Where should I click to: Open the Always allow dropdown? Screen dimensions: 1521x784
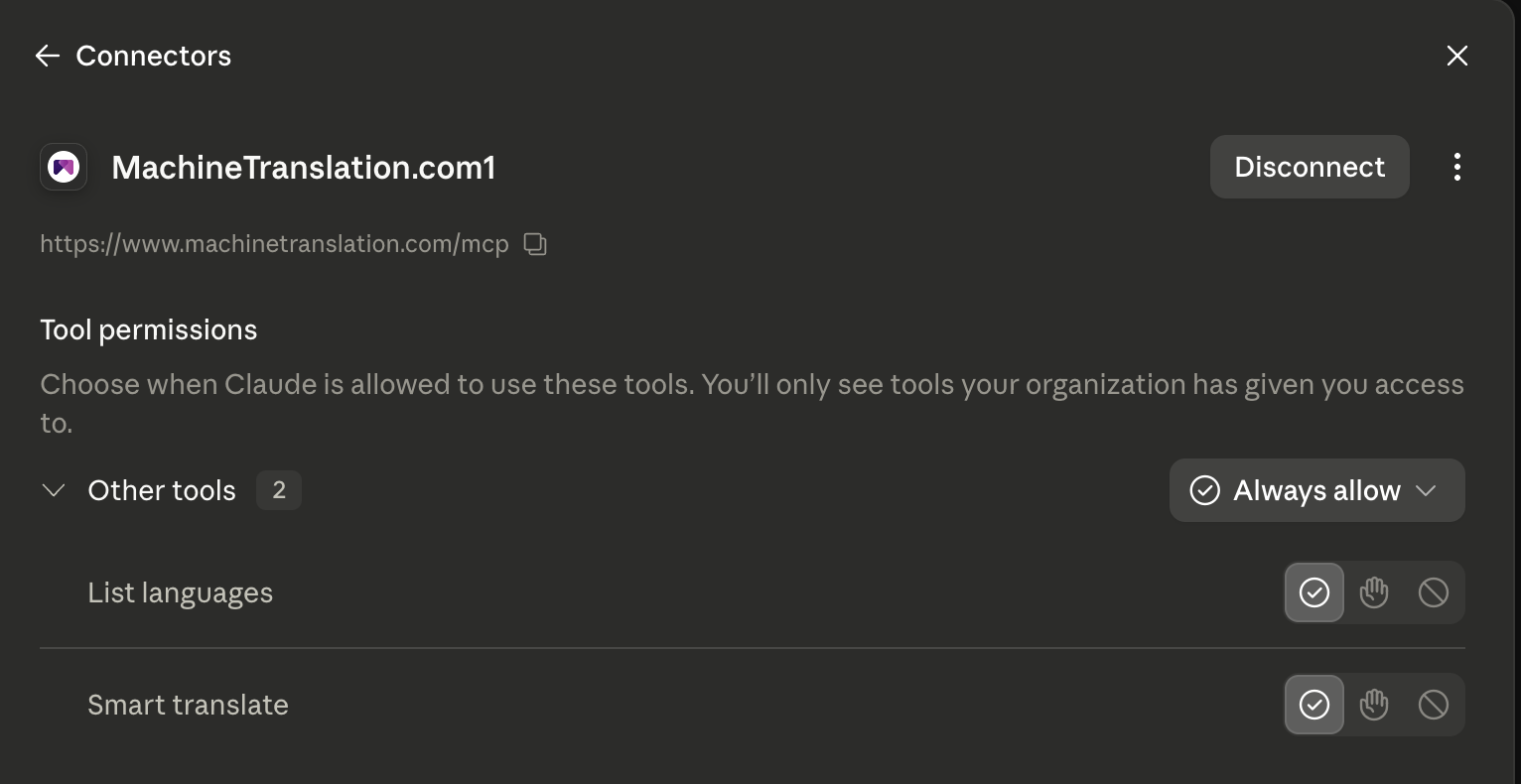tap(1316, 490)
